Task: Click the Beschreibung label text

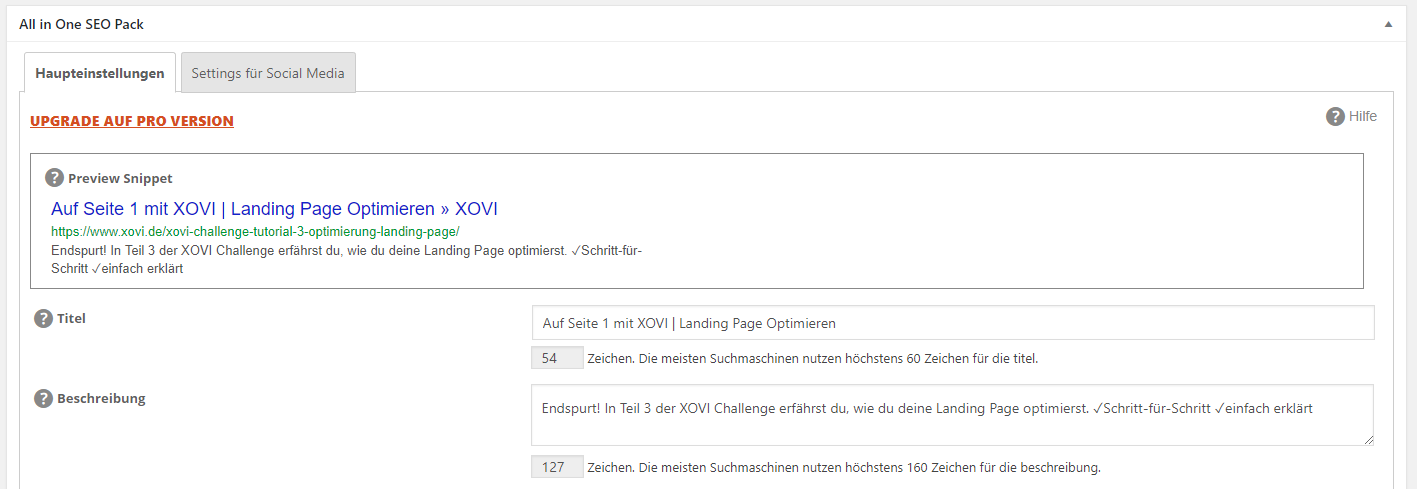Action: pos(101,399)
